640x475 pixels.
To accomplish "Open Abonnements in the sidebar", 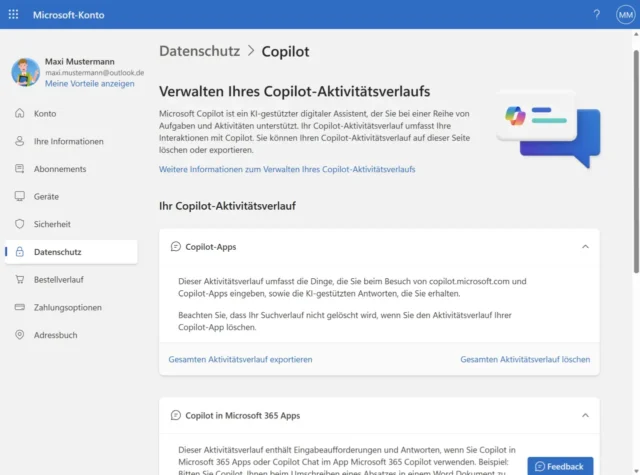I will tap(71, 169).
